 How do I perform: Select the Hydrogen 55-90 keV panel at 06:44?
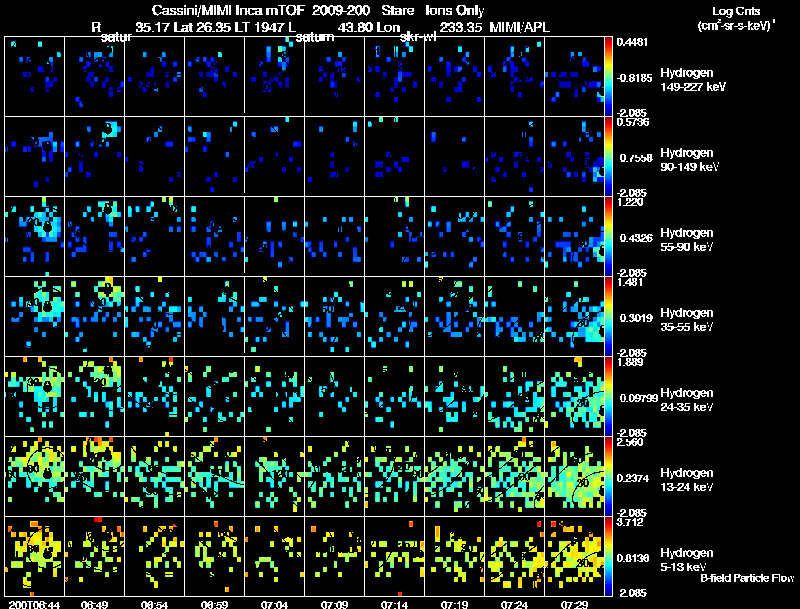tap(35, 237)
